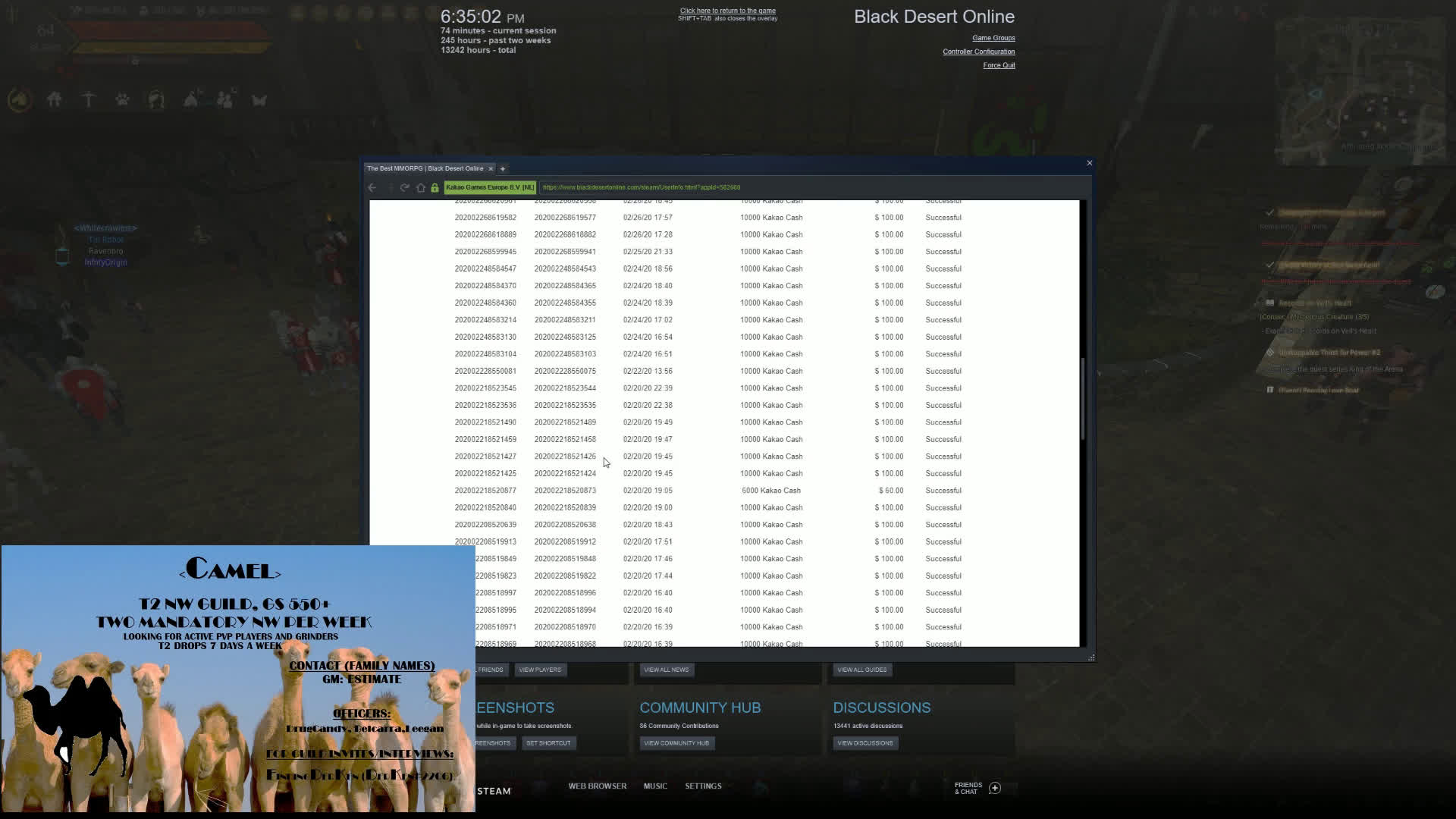Close the overlay web browser window
This screenshot has height=819, width=1456.
click(x=1089, y=163)
